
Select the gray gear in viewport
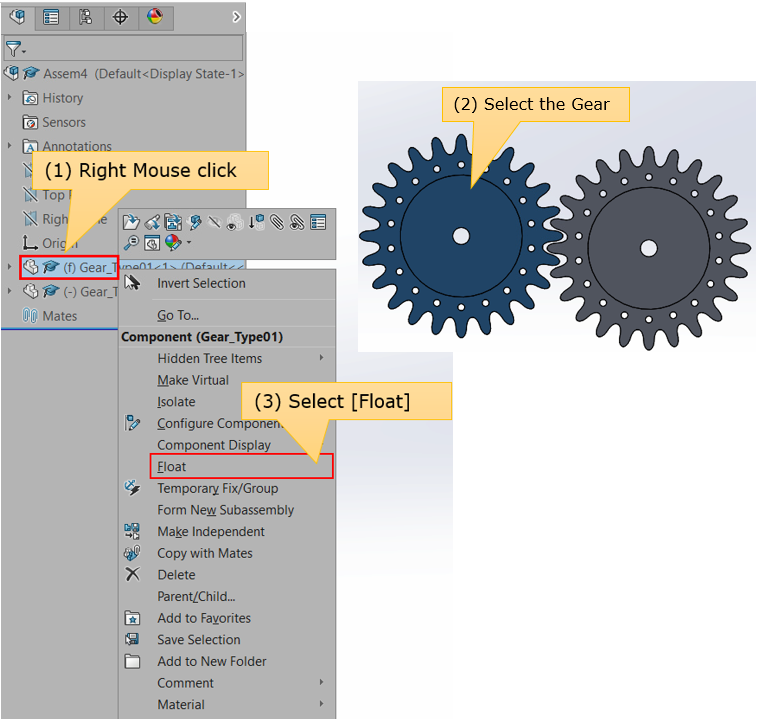point(649,248)
